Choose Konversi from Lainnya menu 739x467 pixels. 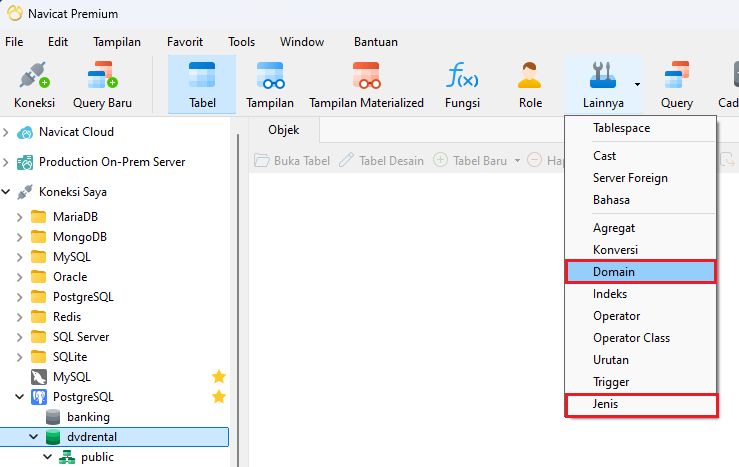point(641,250)
